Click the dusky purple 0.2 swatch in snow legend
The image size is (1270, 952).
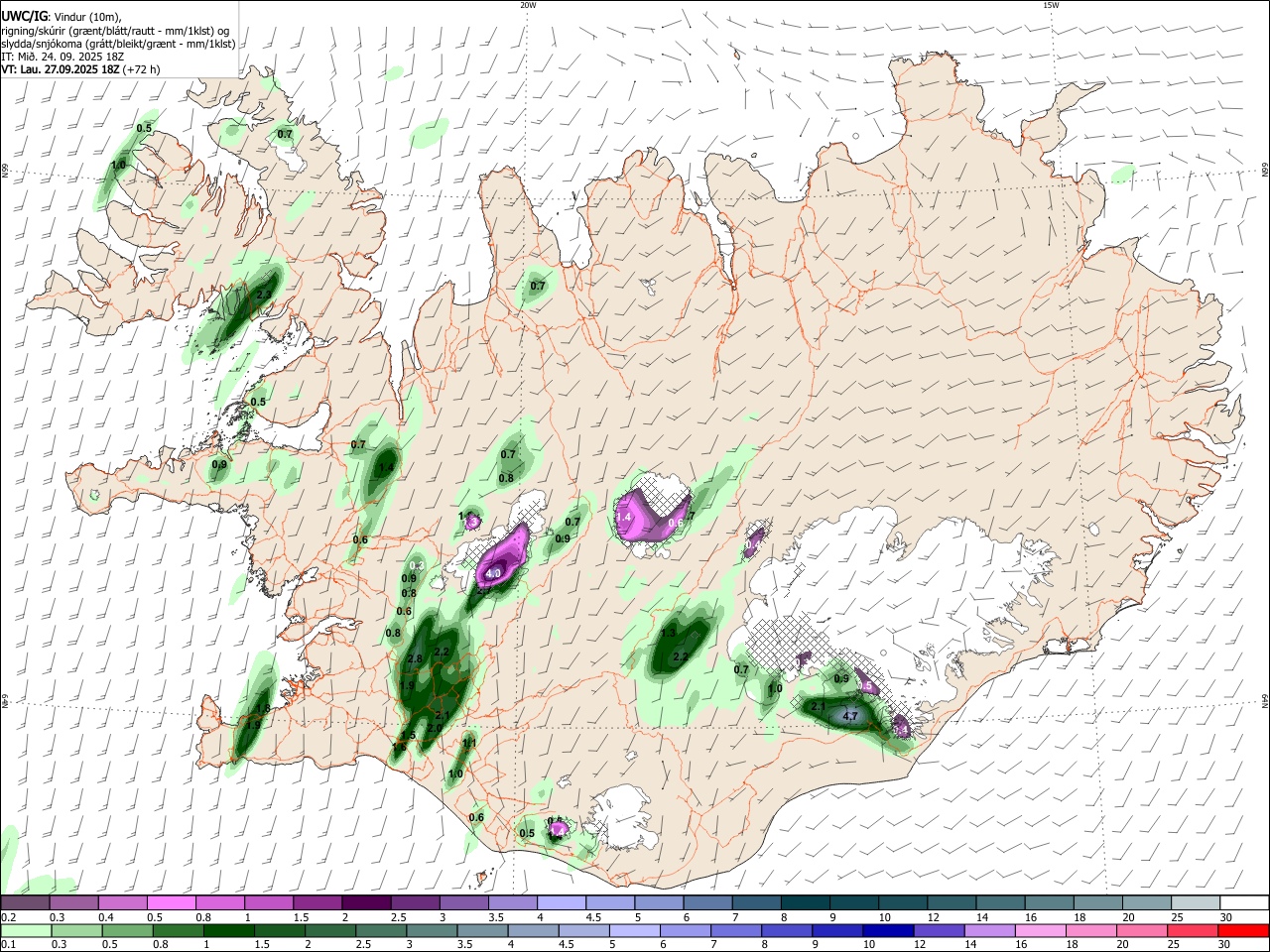tap(25, 903)
